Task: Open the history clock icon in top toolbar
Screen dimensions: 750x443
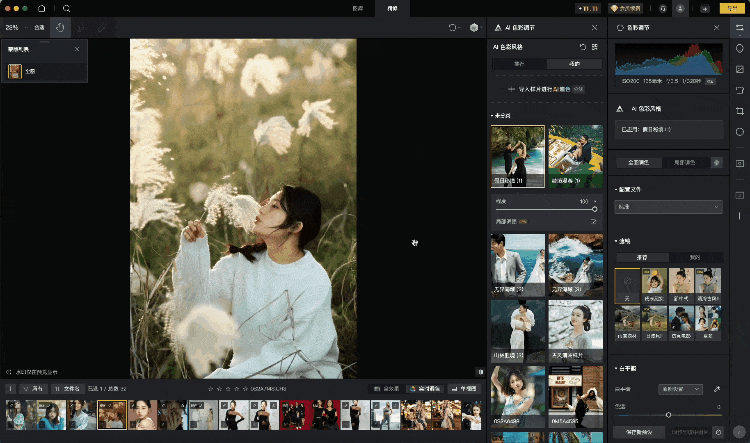Action: [61, 28]
